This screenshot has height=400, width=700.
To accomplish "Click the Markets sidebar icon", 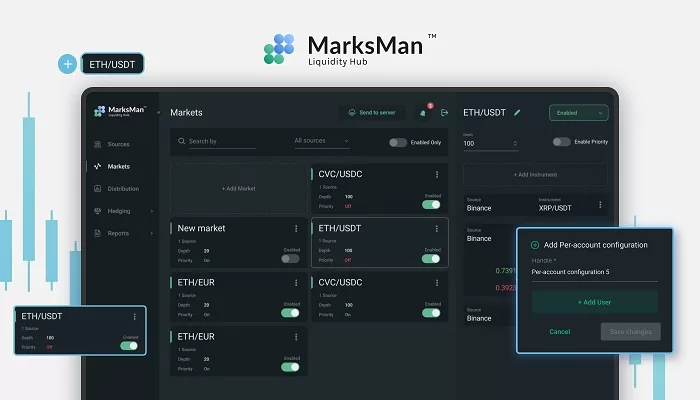I will pyautogui.click(x=98, y=167).
